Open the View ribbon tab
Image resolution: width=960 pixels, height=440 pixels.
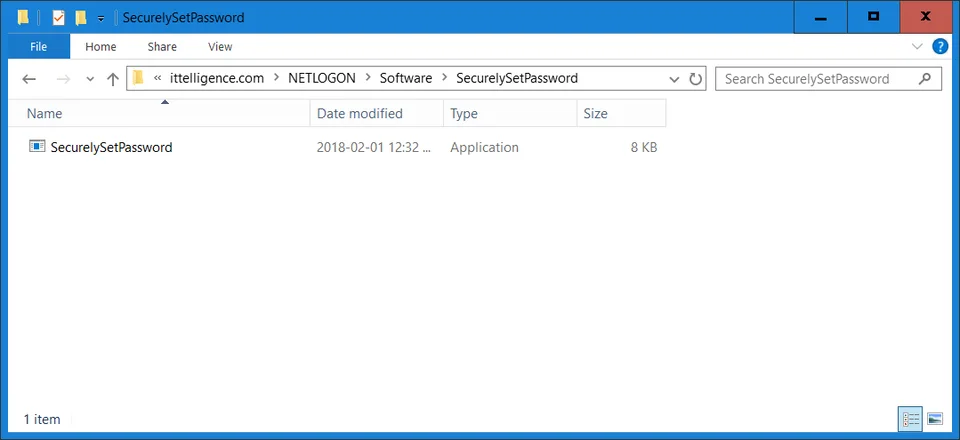(220, 47)
